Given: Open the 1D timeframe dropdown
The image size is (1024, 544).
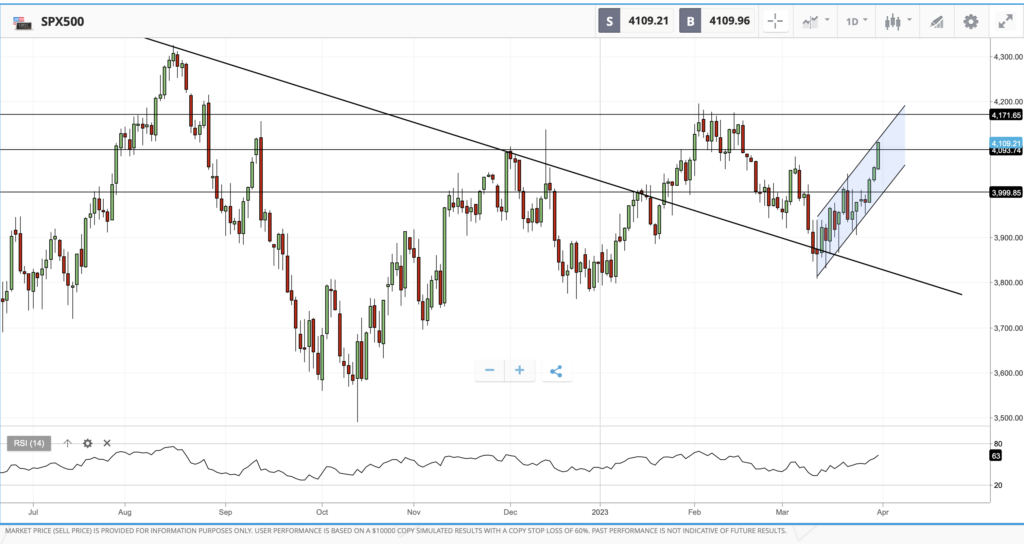Looking at the screenshot, I should click(857, 20).
